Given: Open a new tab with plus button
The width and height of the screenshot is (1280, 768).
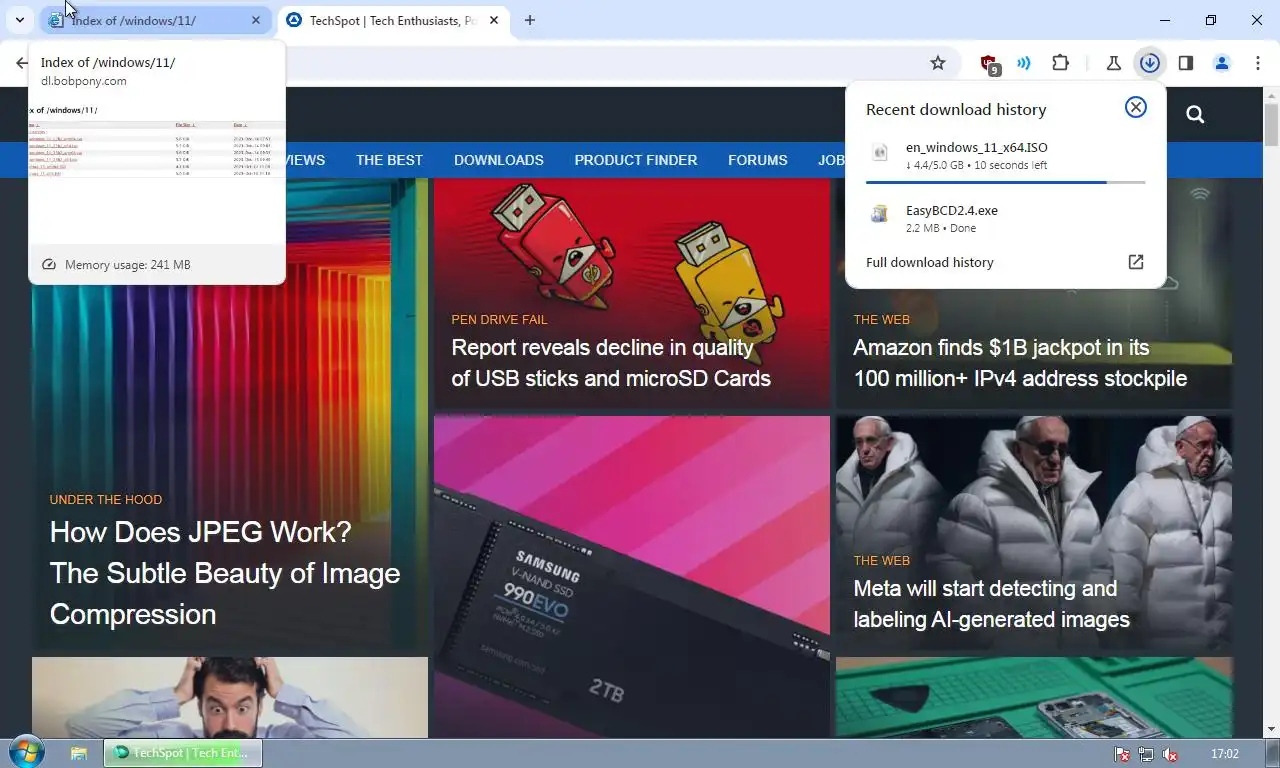Looking at the screenshot, I should pyautogui.click(x=530, y=20).
